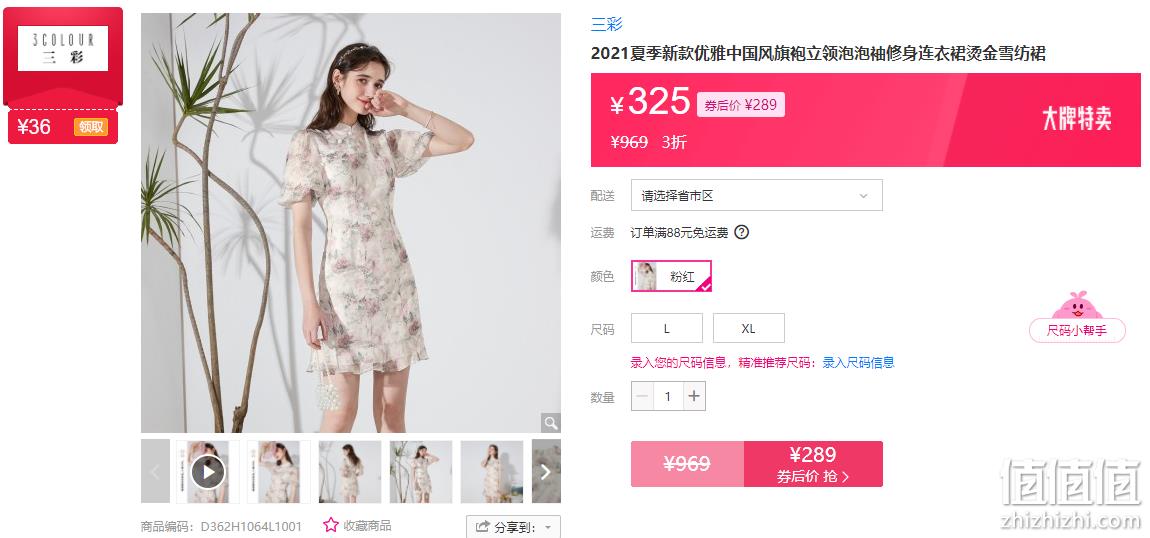
Task: Decrease quantity with minus button
Action: tap(642, 397)
